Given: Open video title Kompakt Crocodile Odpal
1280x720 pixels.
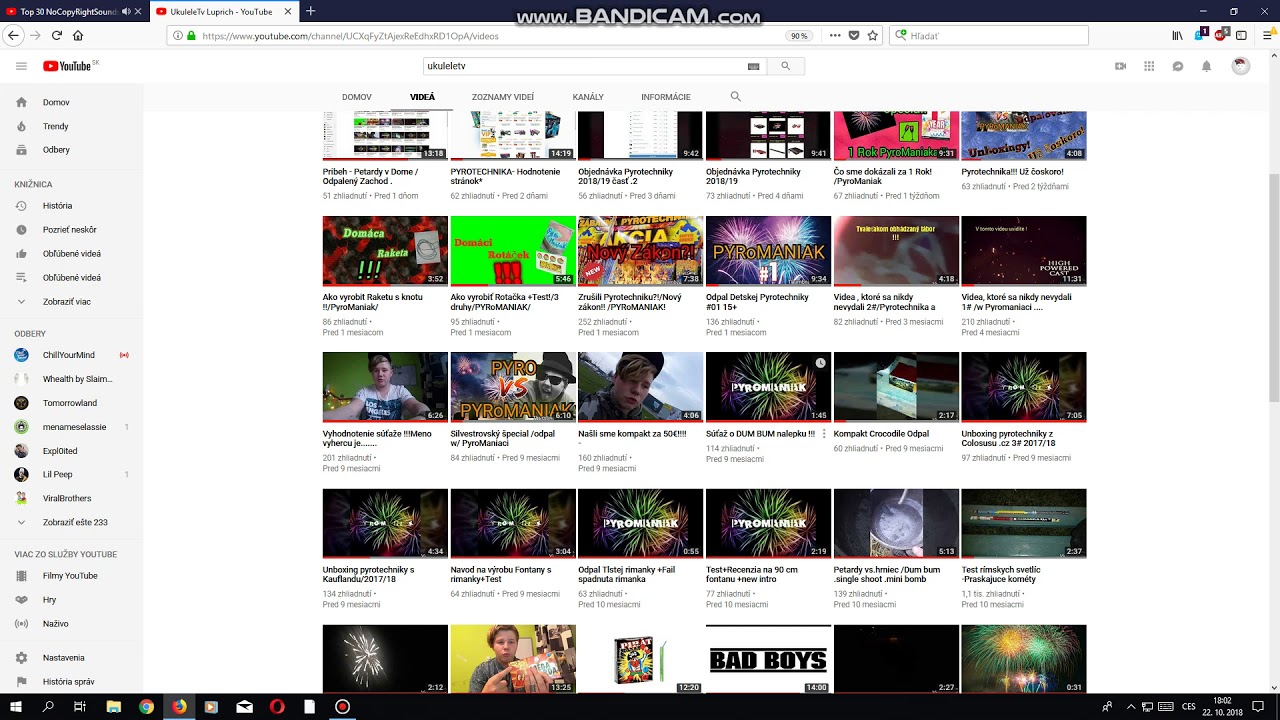Looking at the screenshot, I should (881, 434).
